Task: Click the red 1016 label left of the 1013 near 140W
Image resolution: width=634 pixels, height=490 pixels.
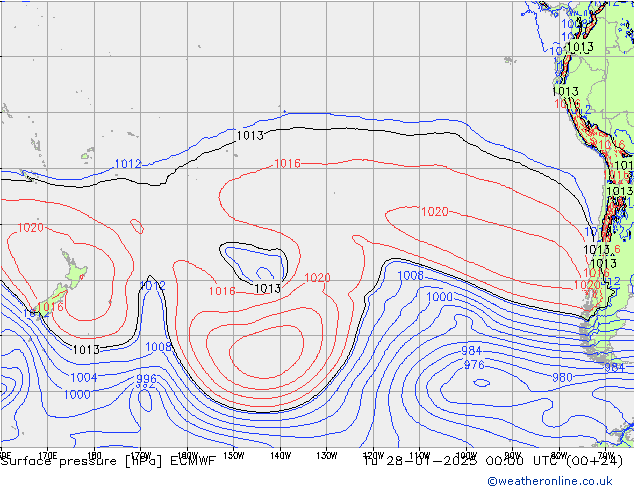Action: pos(222,291)
